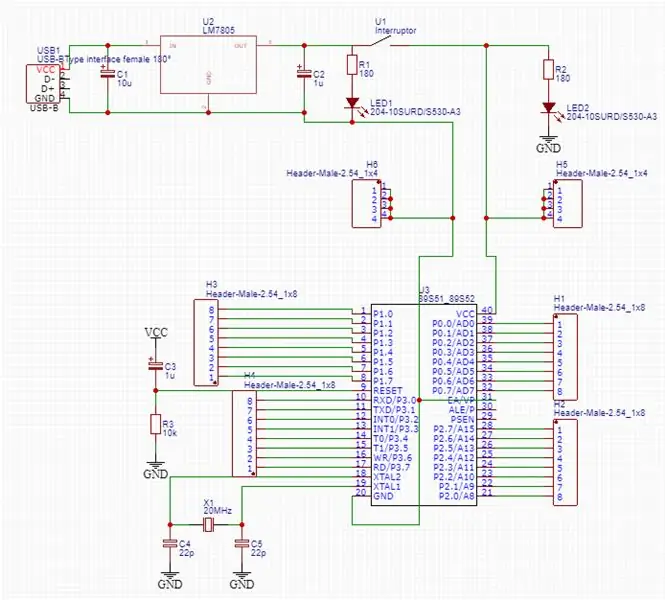This screenshot has width=665, height=600.
Task: Select resistor R3 10k symbol
Action: click(x=156, y=424)
